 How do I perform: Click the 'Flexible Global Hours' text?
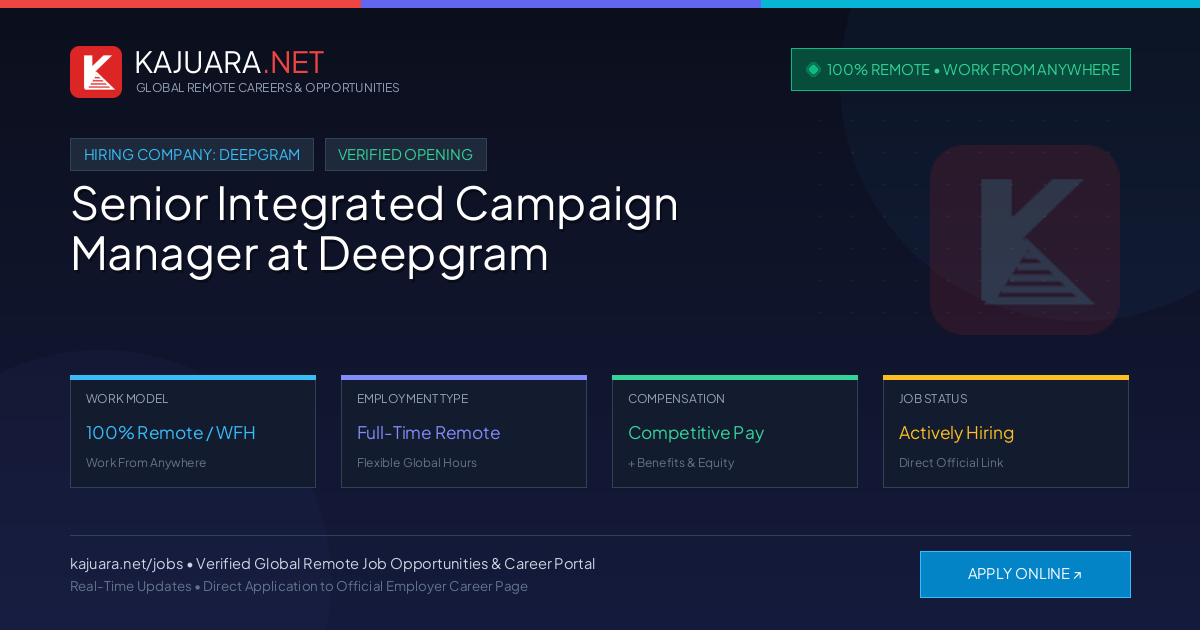tap(417, 463)
